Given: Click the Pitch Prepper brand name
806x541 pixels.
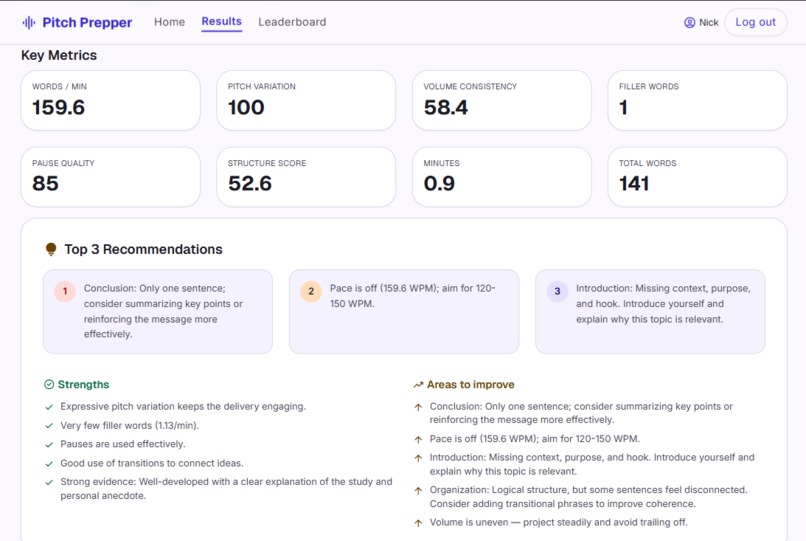Looking at the screenshot, I should pyautogui.click(x=87, y=23).
